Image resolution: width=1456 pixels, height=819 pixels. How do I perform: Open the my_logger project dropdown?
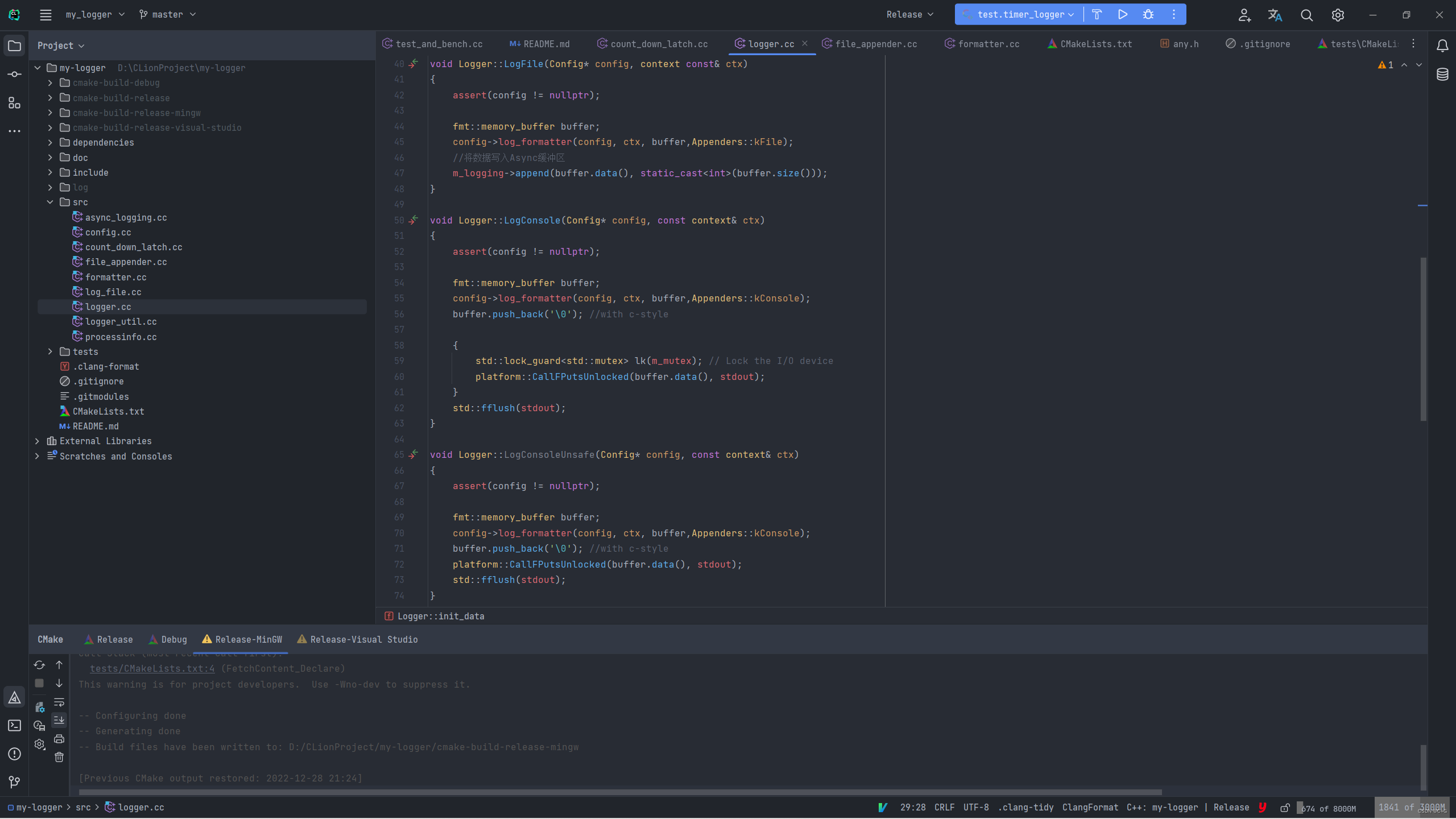click(95, 15)
